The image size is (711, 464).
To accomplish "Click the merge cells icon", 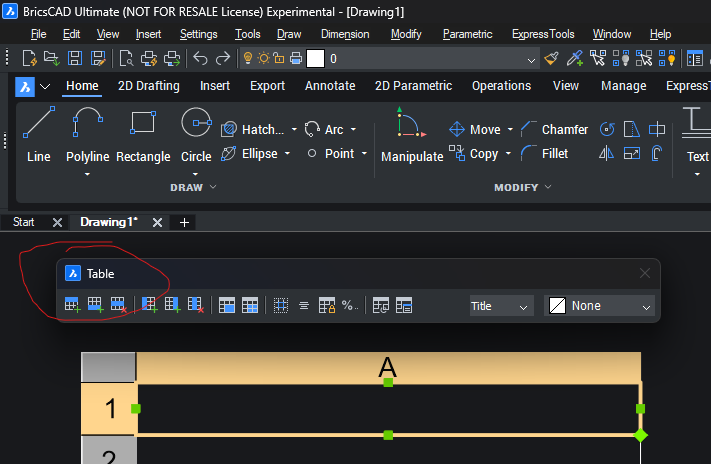I will (227, 305).
